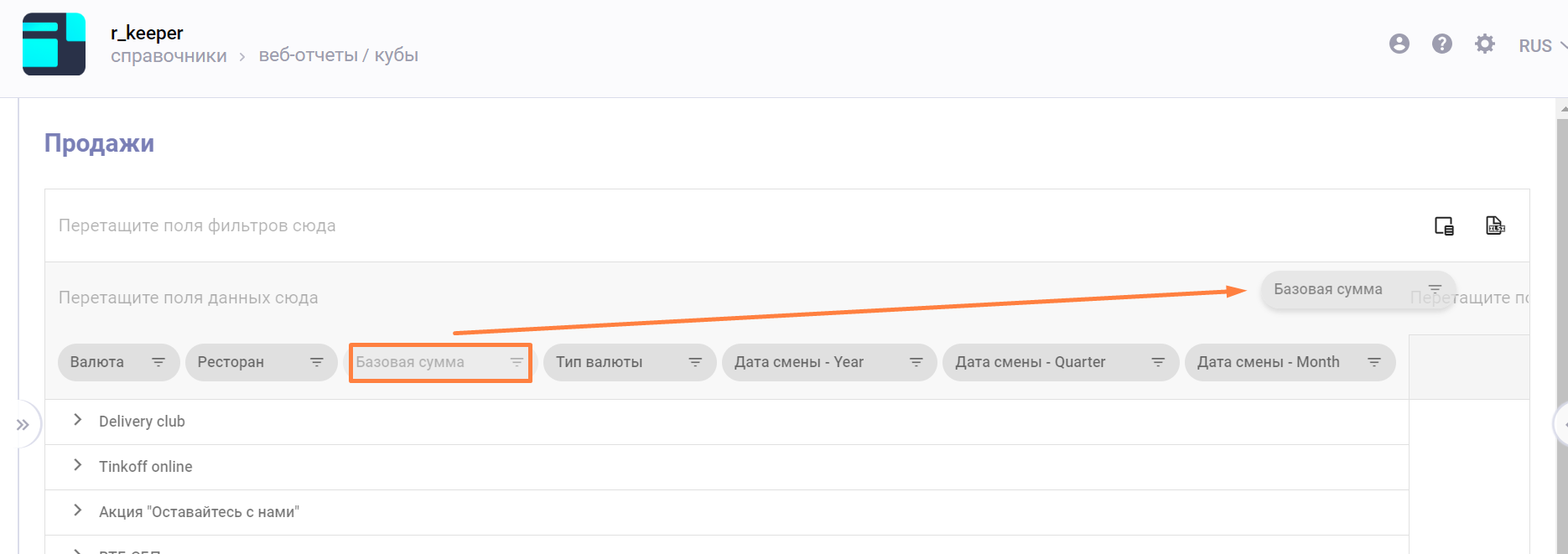Open filter on Дата смены - Year
The image size is (1568, 554).
click(916, 362)
